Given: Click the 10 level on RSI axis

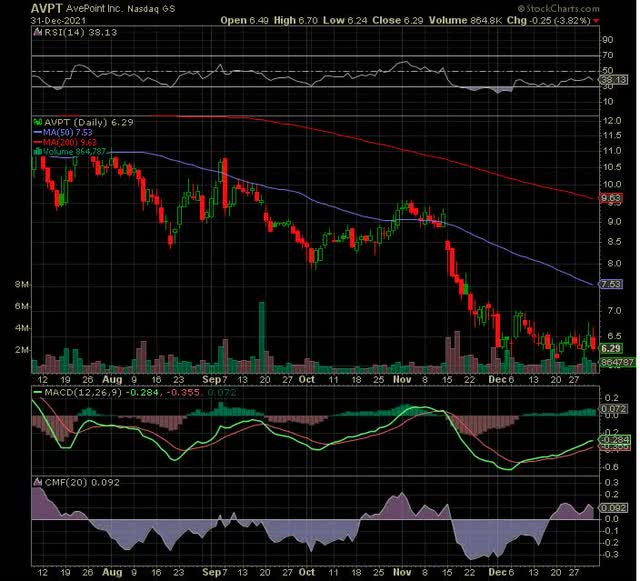Looking at the screenshot, I should coord(608,102).
